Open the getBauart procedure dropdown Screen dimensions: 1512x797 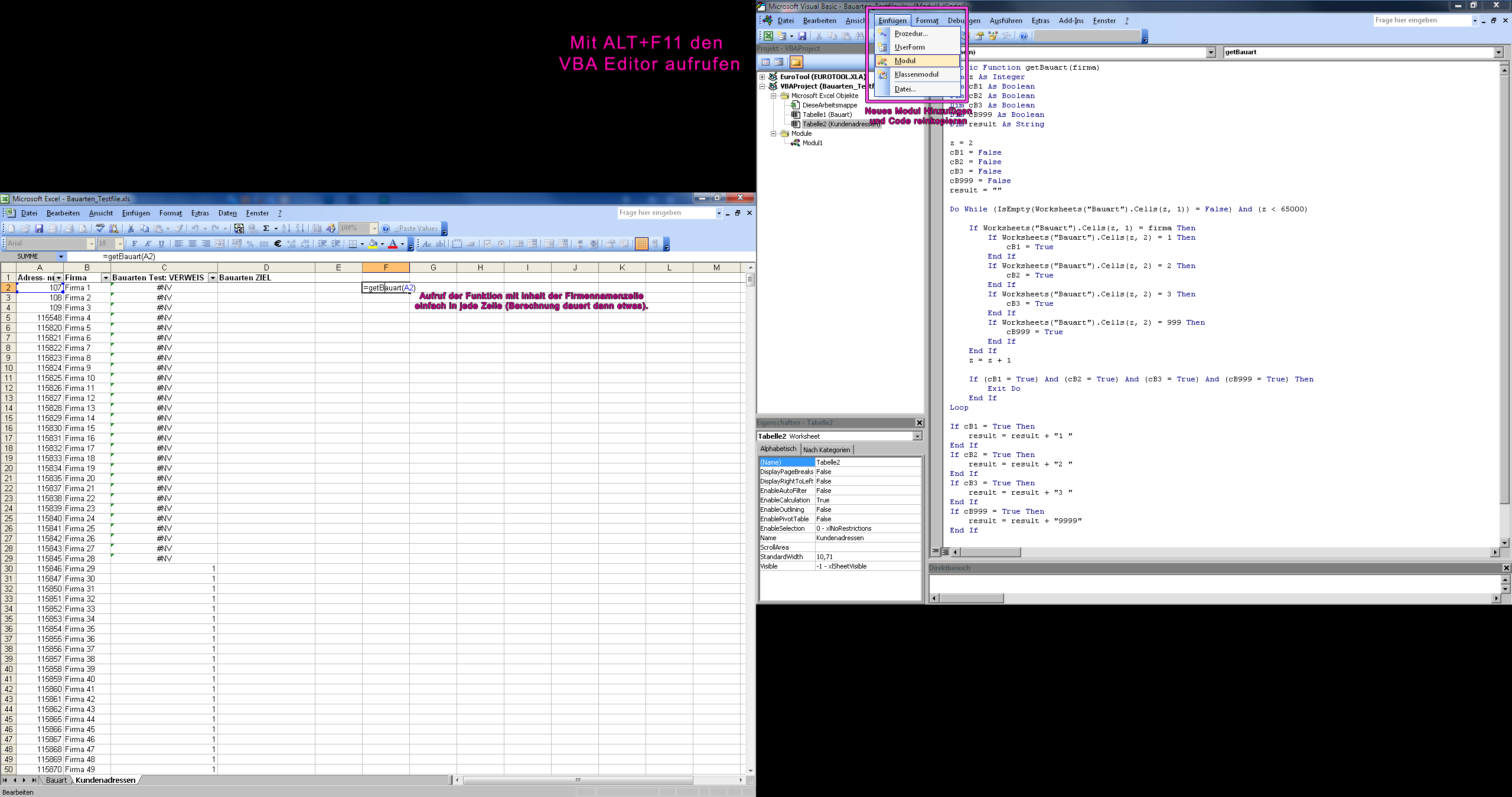pos(1498,53)
